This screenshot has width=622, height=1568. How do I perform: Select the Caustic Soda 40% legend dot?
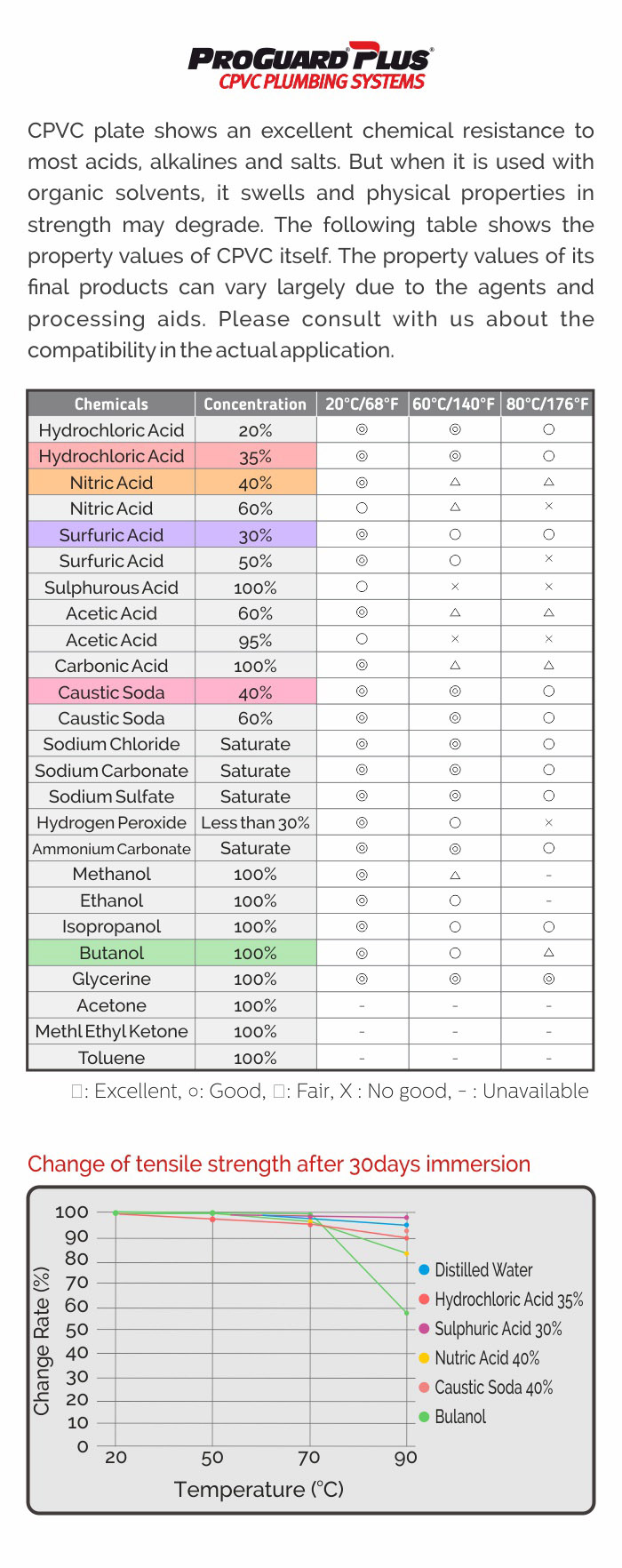tap(425, 1387)
